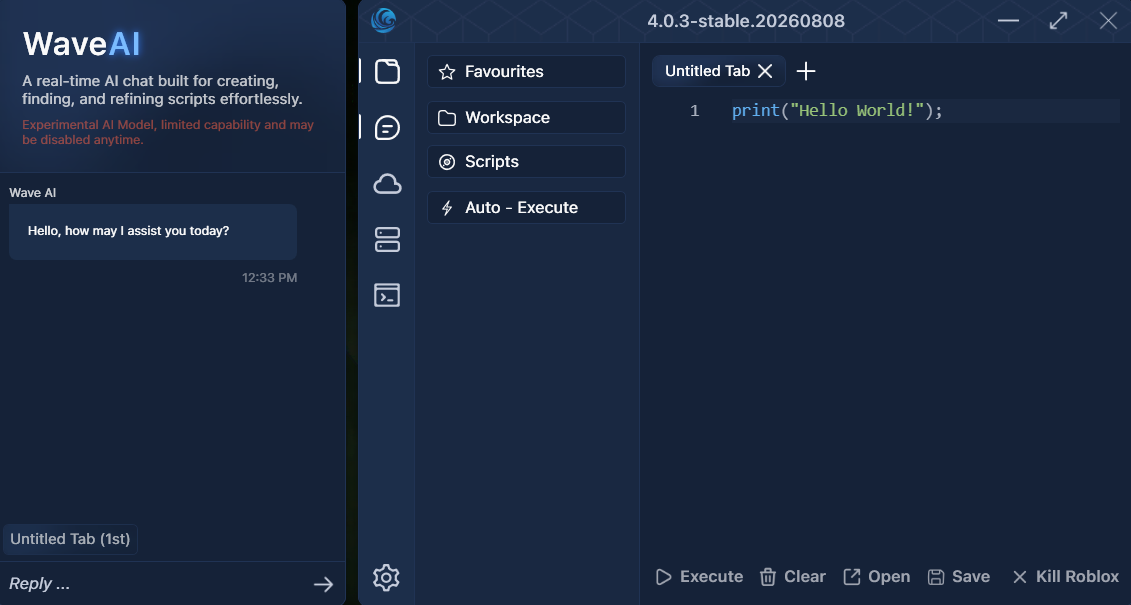Screen dimensions: 1131x605
Task: Click the version text 4.0.3-stable.20260808
Action: click(x=746, y=20)
